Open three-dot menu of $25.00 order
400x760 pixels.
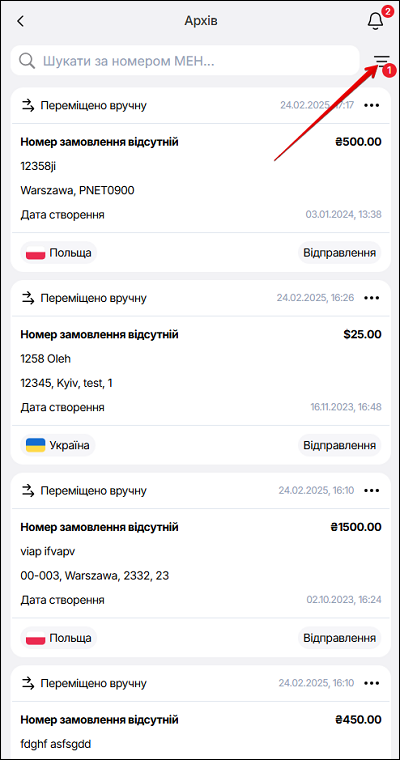pyautogui.click(x=372, y=298)
